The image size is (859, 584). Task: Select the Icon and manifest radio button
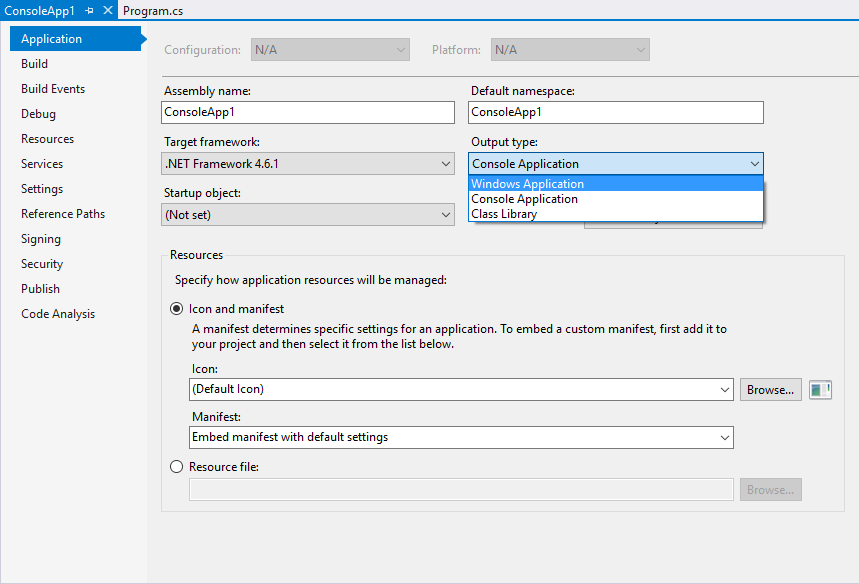tap(177, 310)
